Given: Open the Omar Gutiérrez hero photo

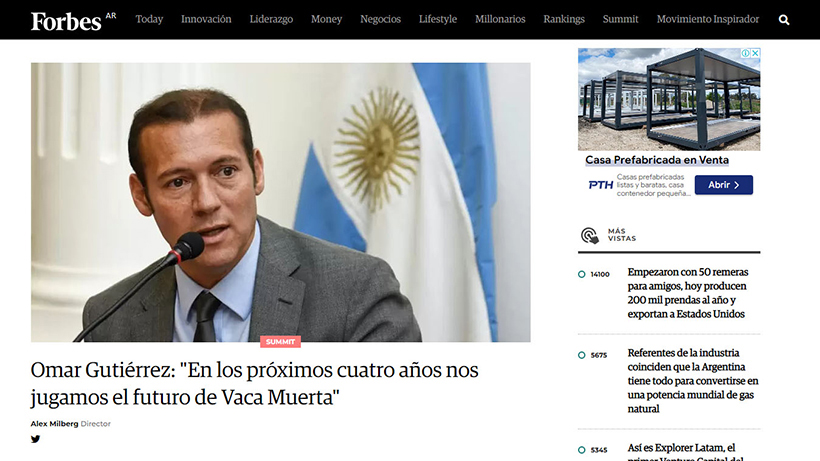Looking at the screenshot, I should [x=280, y=202].
